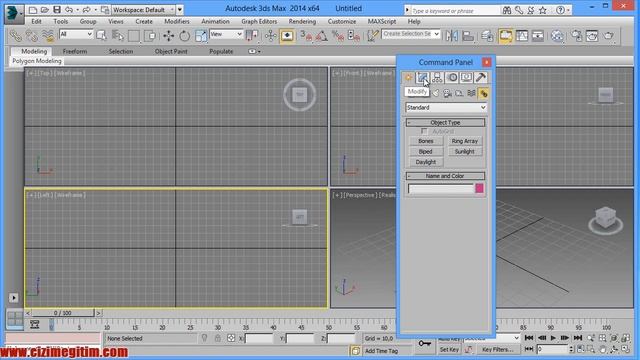Open the Render Setup icon
This screenshot has height=360, width=640.
[576, 36]
